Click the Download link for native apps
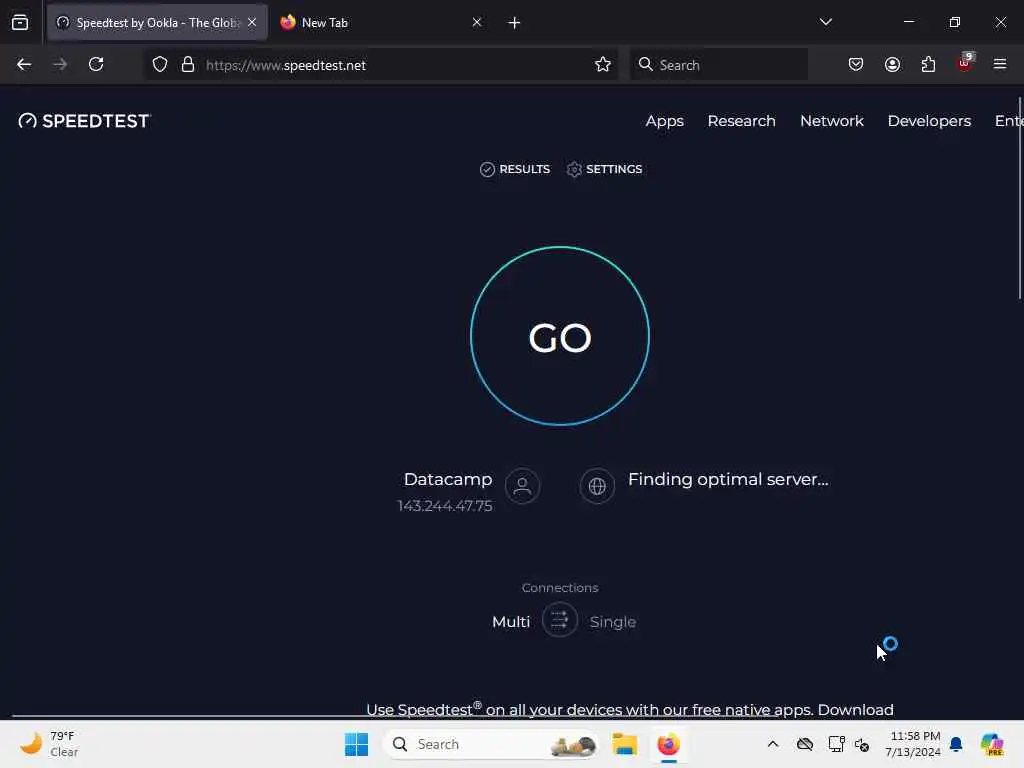The image size is (1024, 768). point(855,709)
